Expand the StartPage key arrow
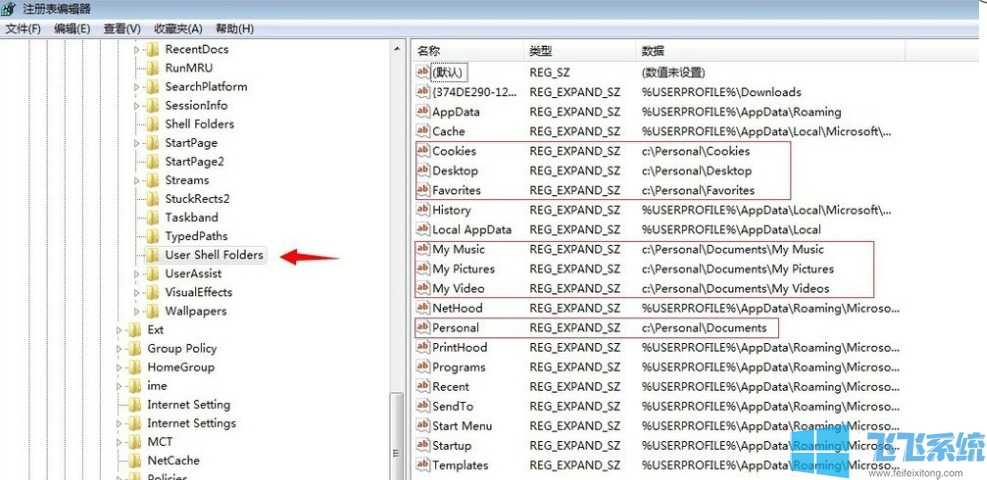The width and height of the screenshot is (987, 480). pos(136,143)
